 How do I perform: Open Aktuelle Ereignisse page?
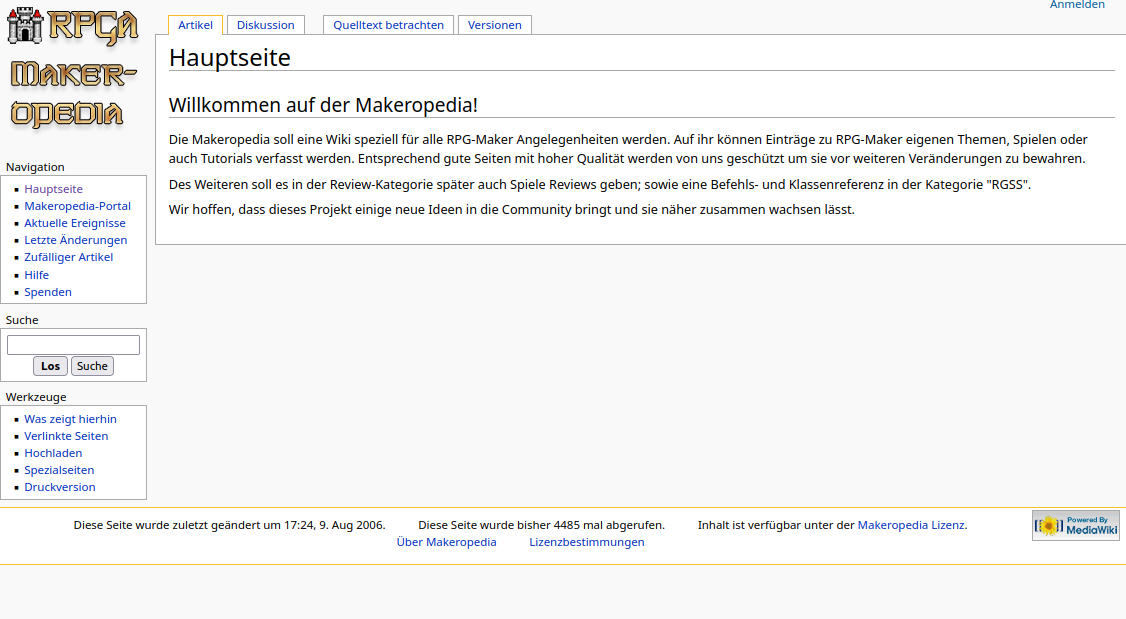75,223
